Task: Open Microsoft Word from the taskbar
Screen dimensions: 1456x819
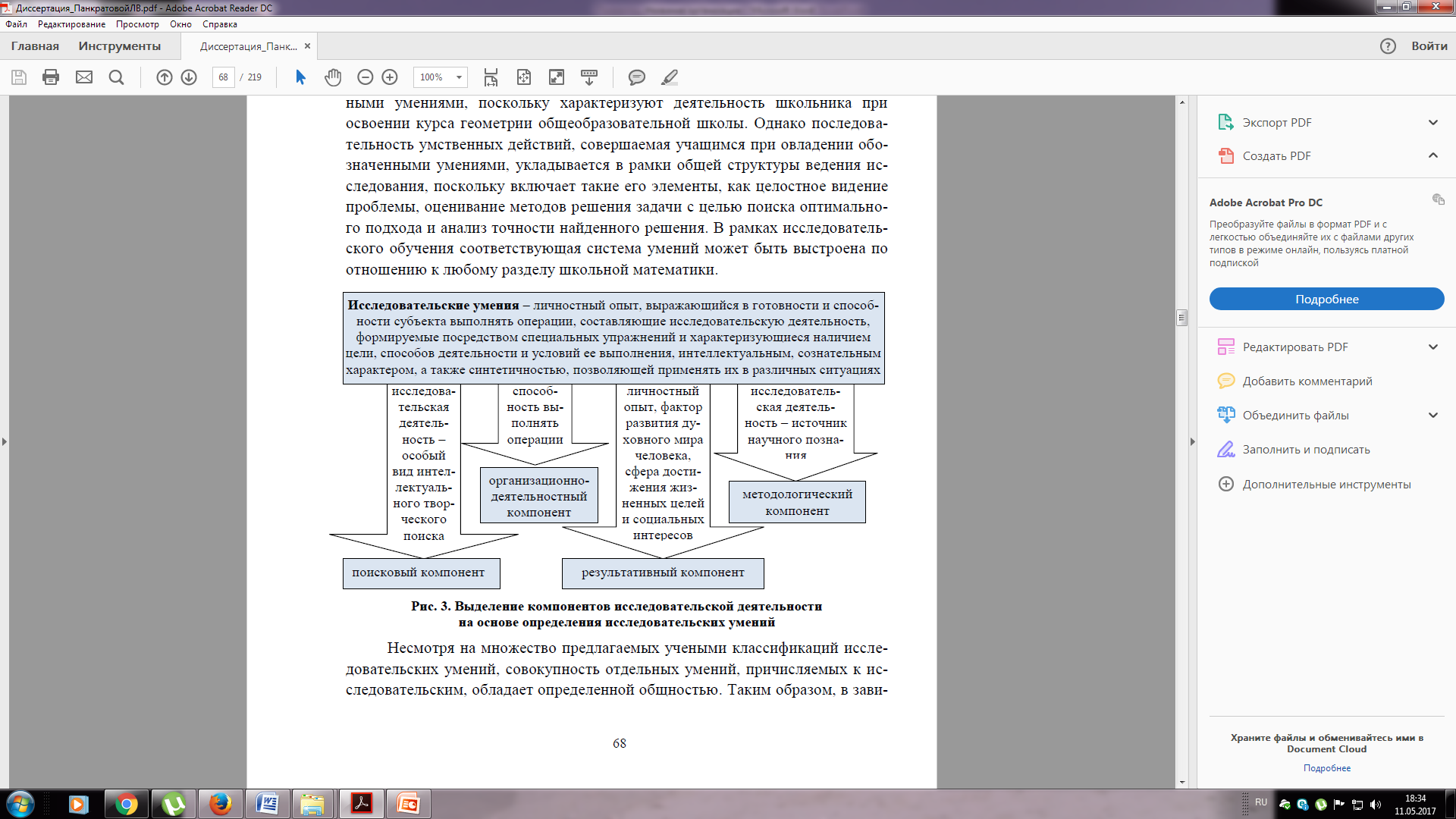Action: click(x=268, y=804)
